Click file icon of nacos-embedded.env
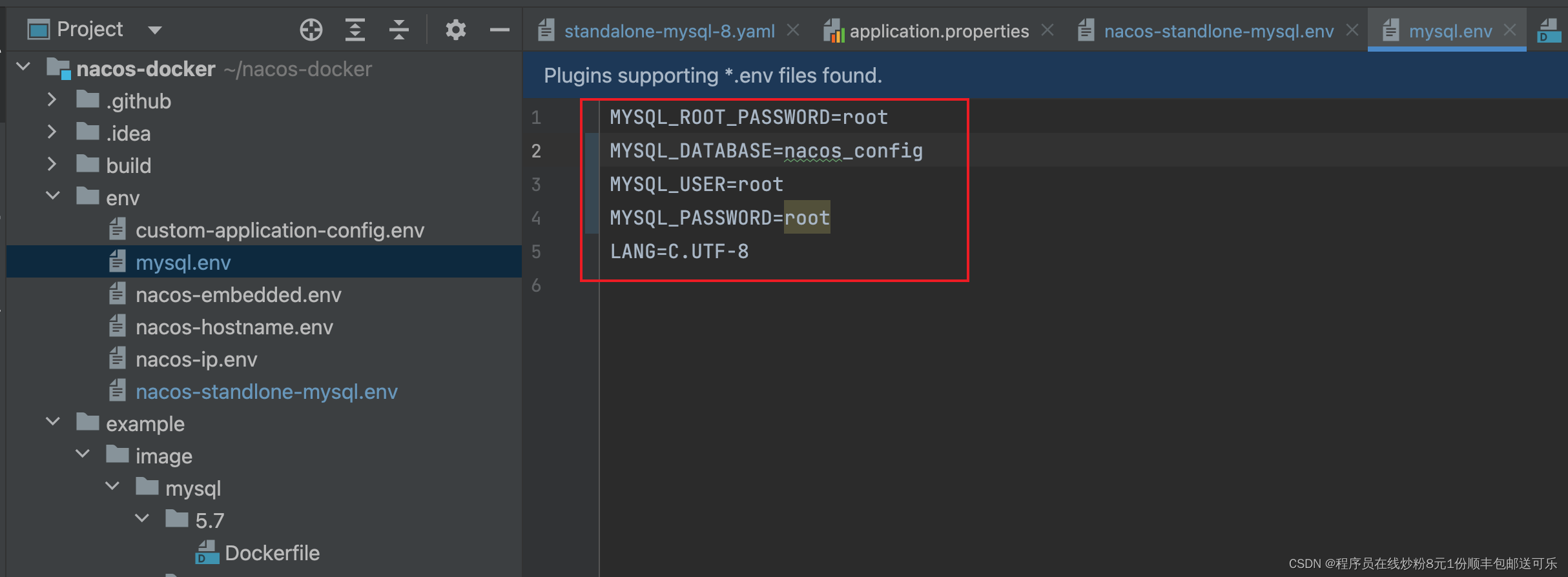Screen dimensions: 1568x577 pyautogui.click(x=118, y=294)
